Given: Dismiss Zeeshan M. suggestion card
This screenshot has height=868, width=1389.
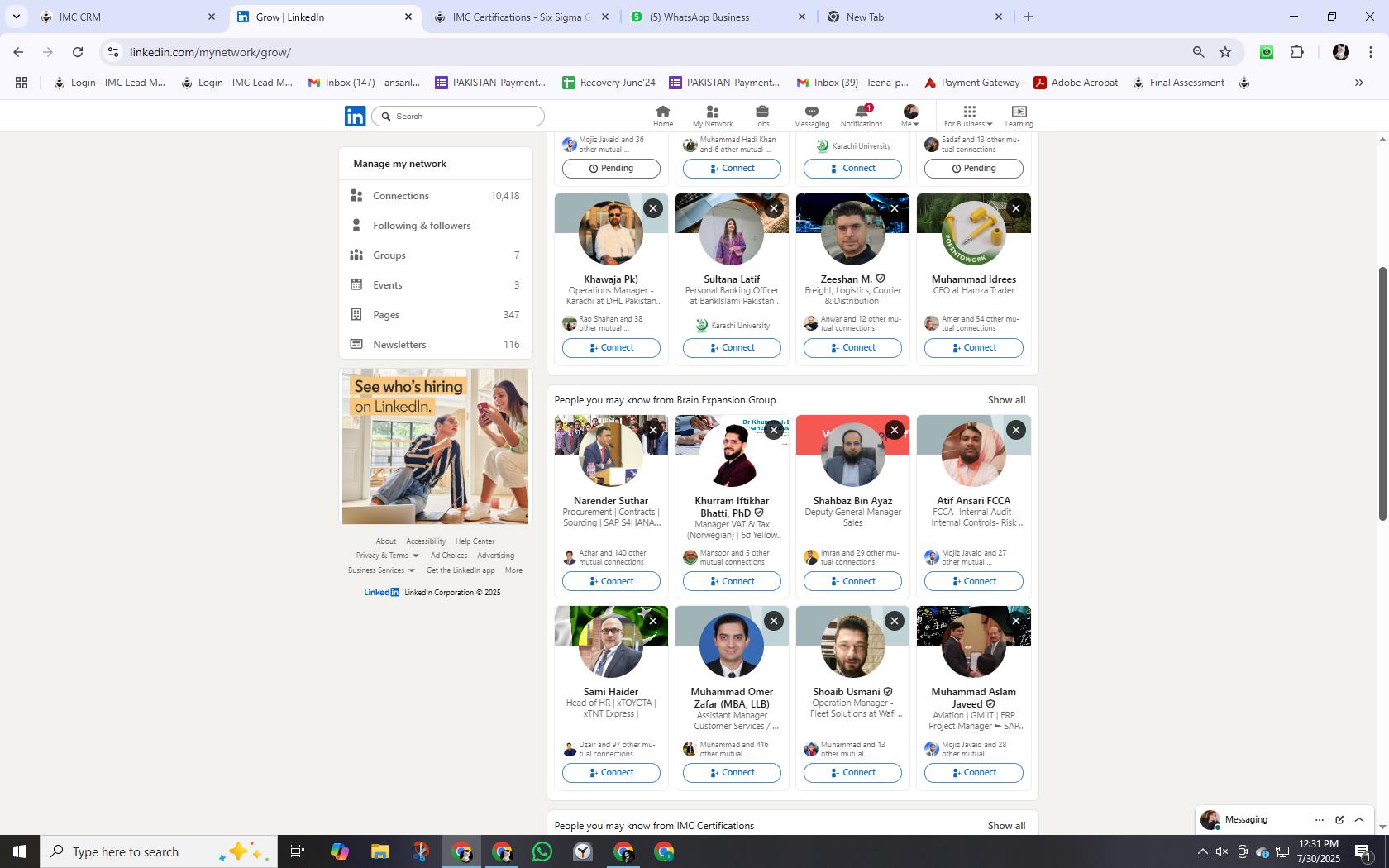Looking at the screenshot, I should click(x=895, y=208).
